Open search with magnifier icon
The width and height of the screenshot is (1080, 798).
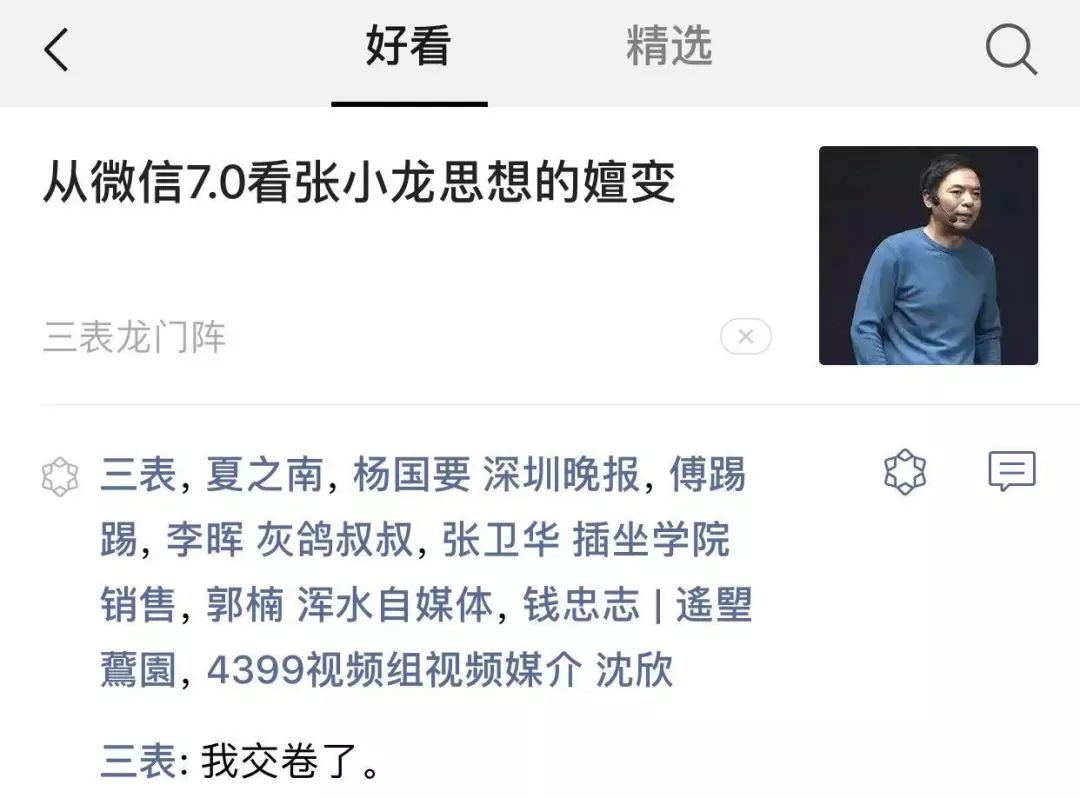pyautogui.click(x=1010, y=50)
